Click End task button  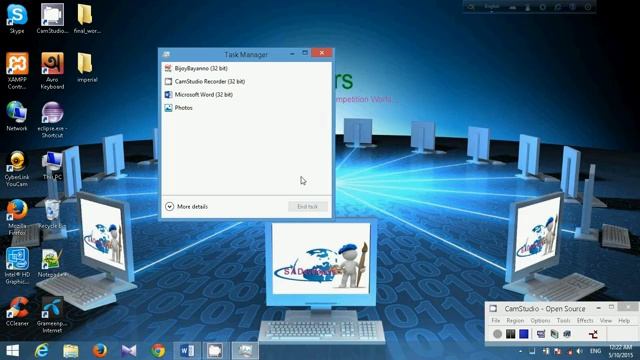(x=308, y=207)
